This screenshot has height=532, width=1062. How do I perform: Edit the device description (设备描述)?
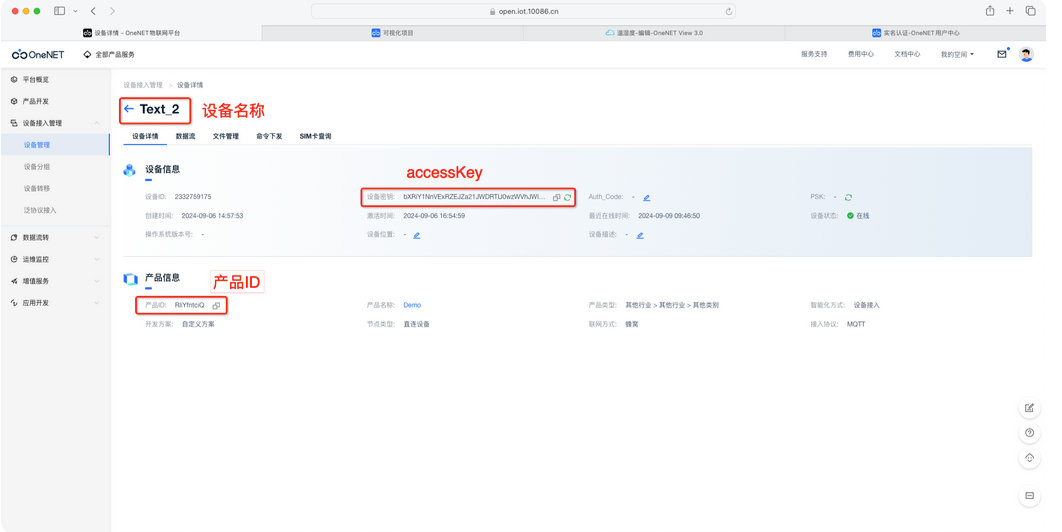point(640,235)
